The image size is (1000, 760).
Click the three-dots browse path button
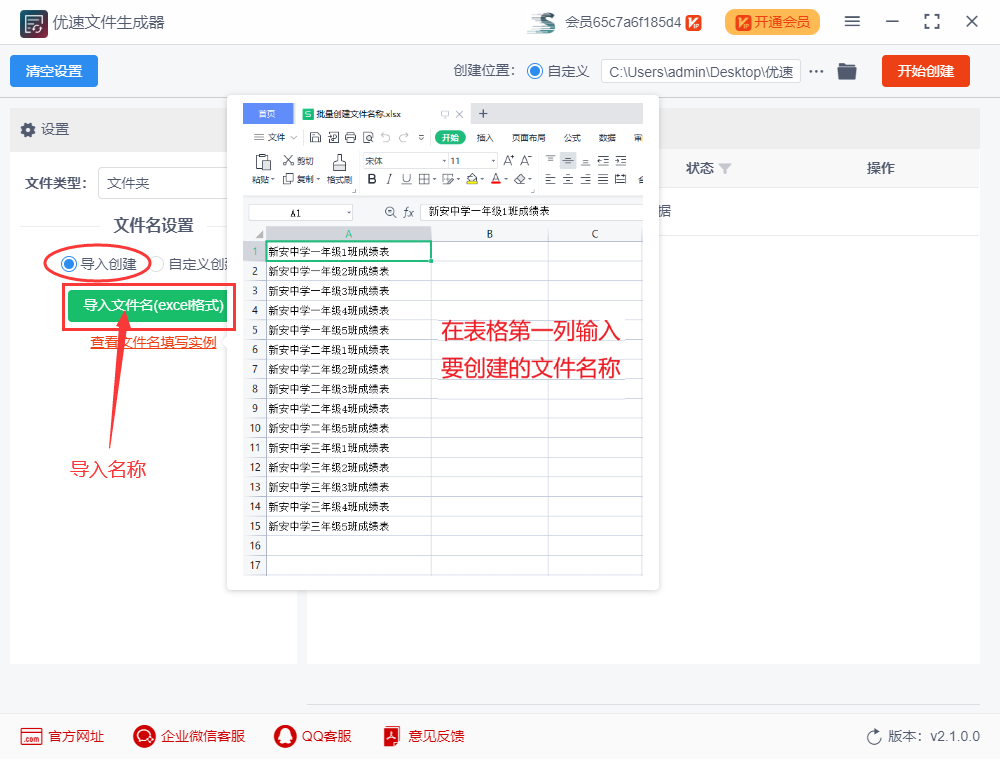pyautogui.click(x=816, y=71)
